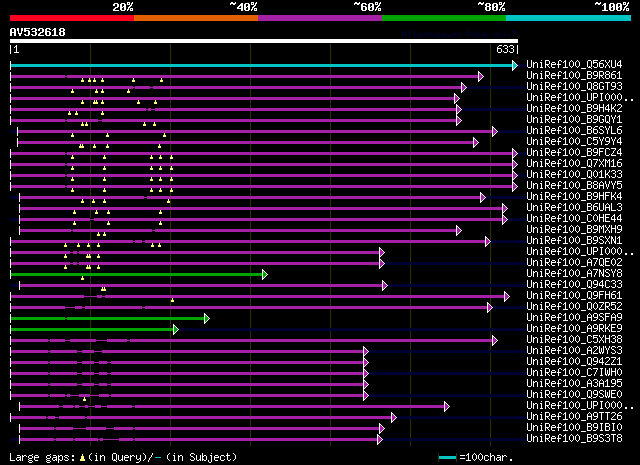This screenshot has width=640, height=465.
Task: Click the (in Subject) legend text
Action: 202,458
